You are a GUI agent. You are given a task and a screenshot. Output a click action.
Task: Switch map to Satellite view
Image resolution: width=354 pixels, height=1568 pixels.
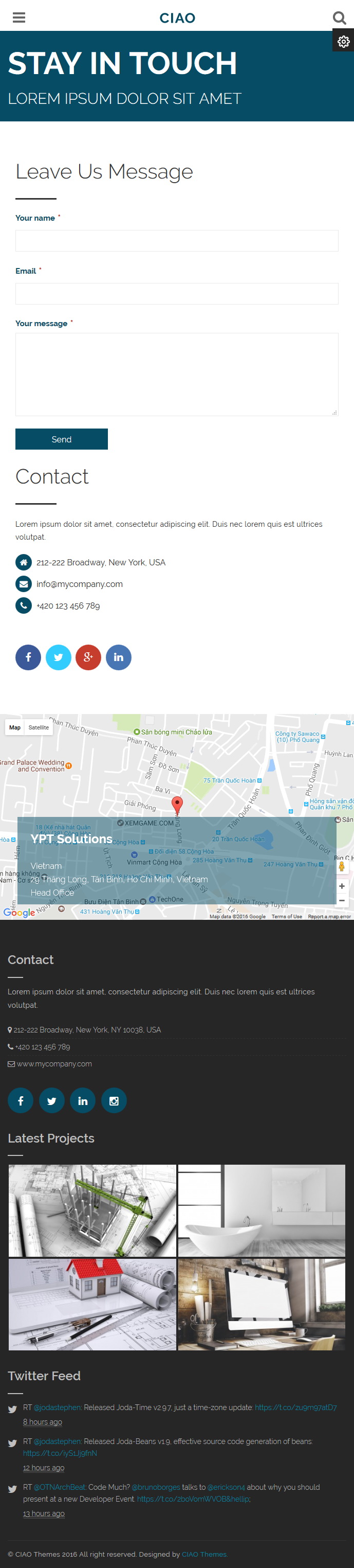(39, 727)
